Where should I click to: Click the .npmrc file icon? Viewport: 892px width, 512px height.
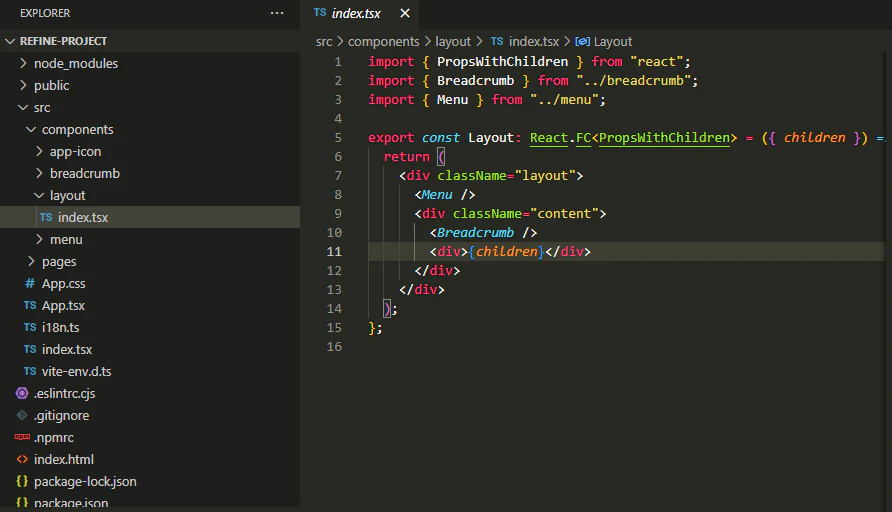22,437
